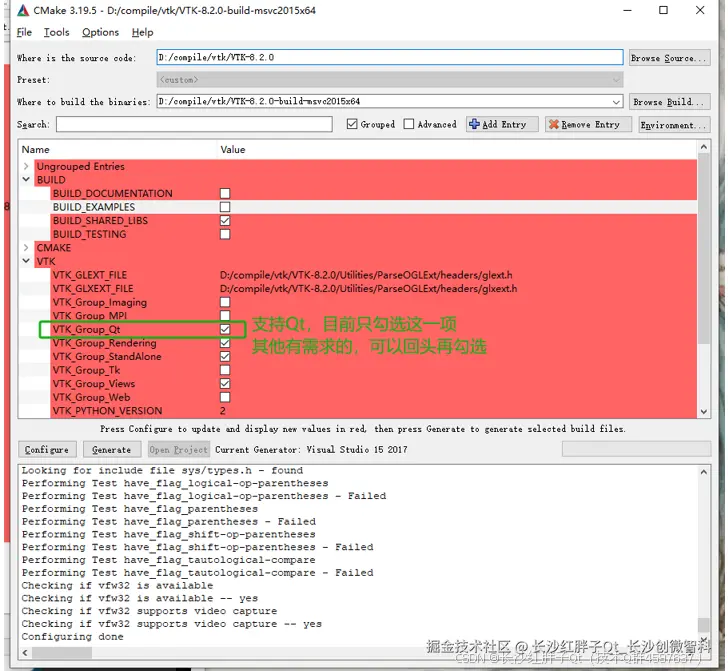The width and height of the screenshot is (728, 671).
Task: Check BUILD_EXAMPLES option
Action: [x=225, y=207]
